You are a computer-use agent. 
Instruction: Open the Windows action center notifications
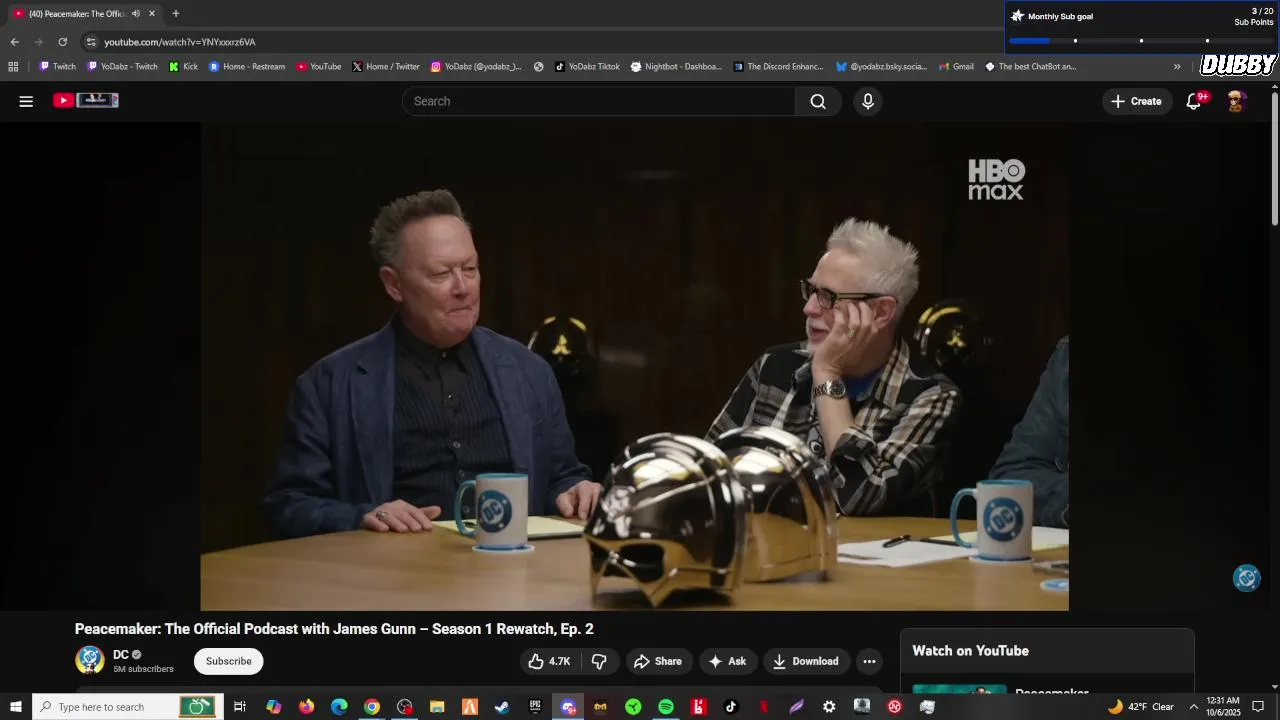(1259, 707)
